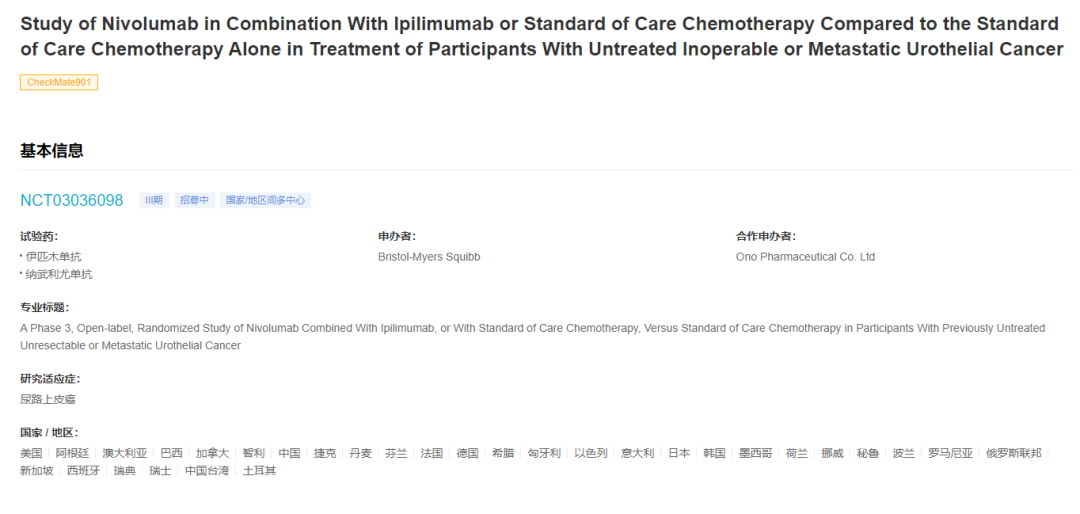Screen dimensions: 1080x514
Task: Select the country 中国 in the list
Action: 289,453
